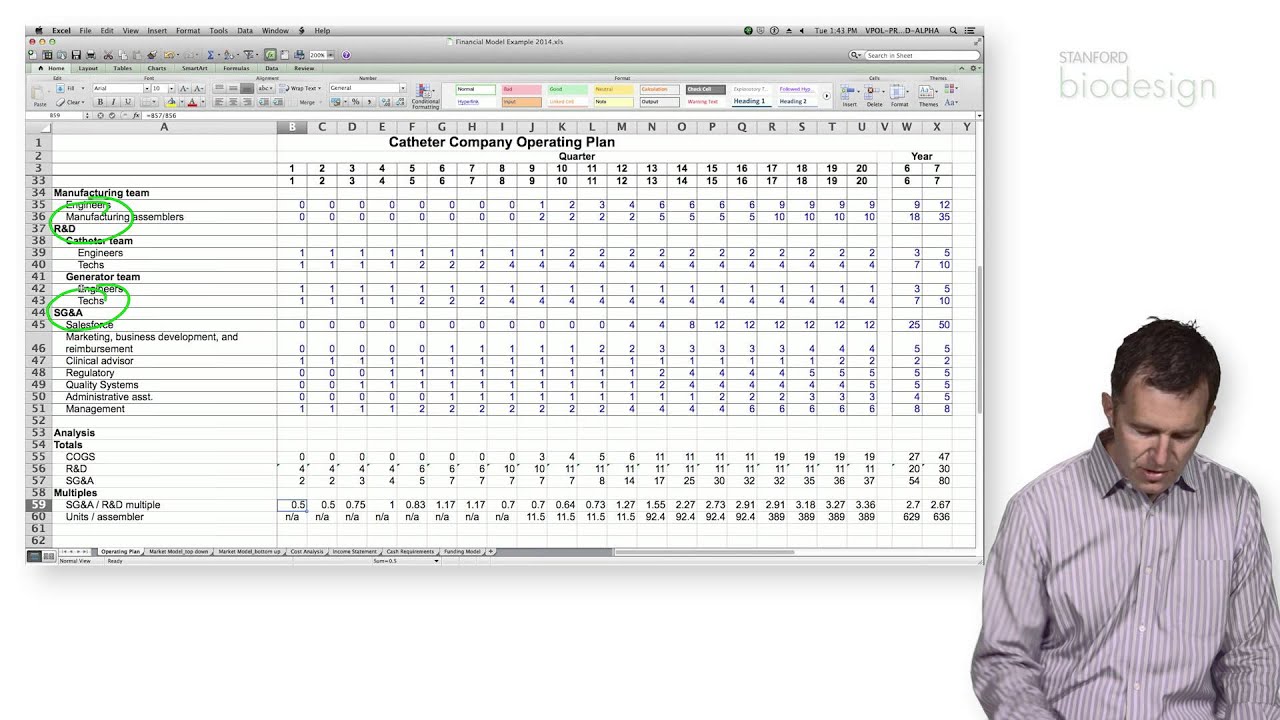Open the fill color dropdown arrow
The width and height of the screenshot is (1280, 720).
[182, 102]
